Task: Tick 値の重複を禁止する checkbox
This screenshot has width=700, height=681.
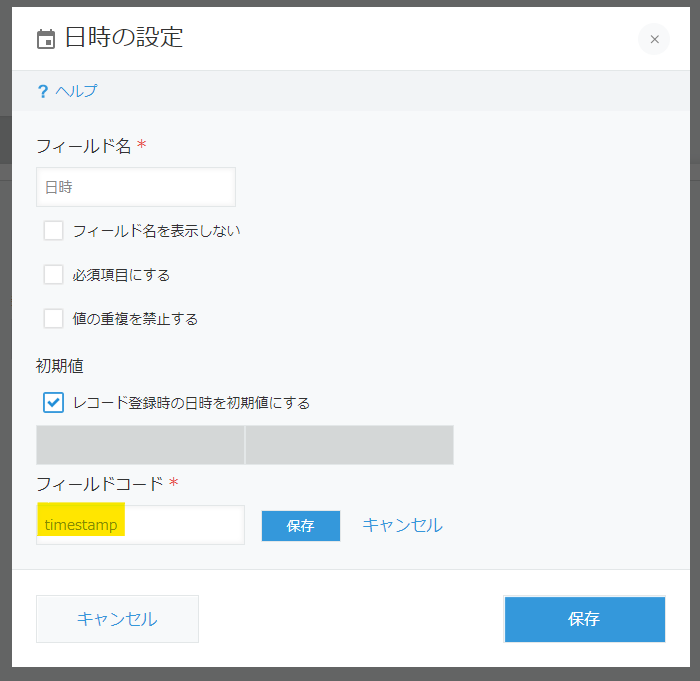Action: [53, 319]
